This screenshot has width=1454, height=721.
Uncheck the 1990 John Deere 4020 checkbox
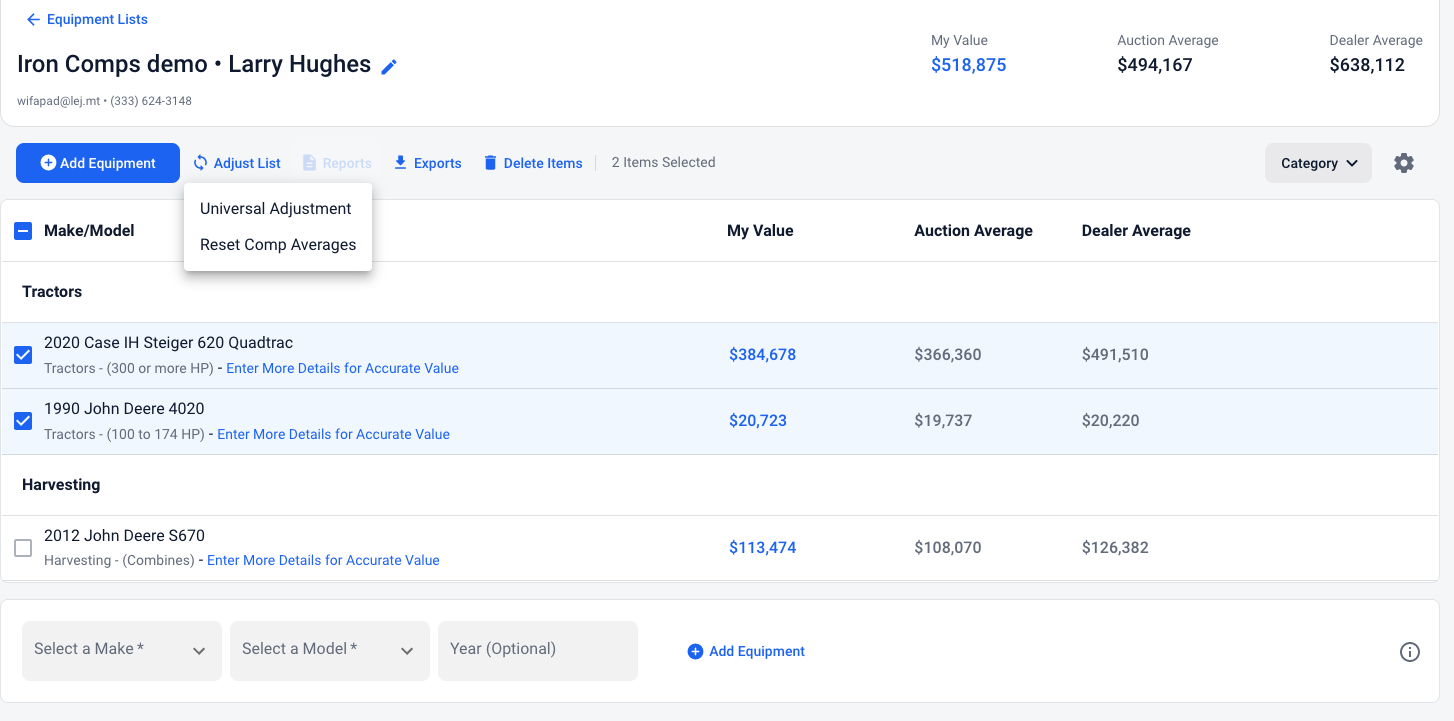click(x=23, y=421)
